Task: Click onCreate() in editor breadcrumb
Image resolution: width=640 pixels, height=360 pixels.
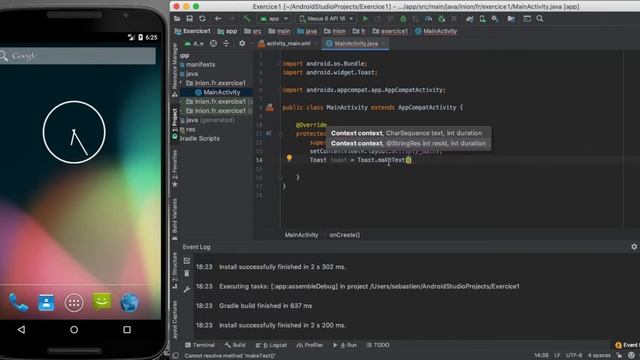Action: tap(345, 235)
